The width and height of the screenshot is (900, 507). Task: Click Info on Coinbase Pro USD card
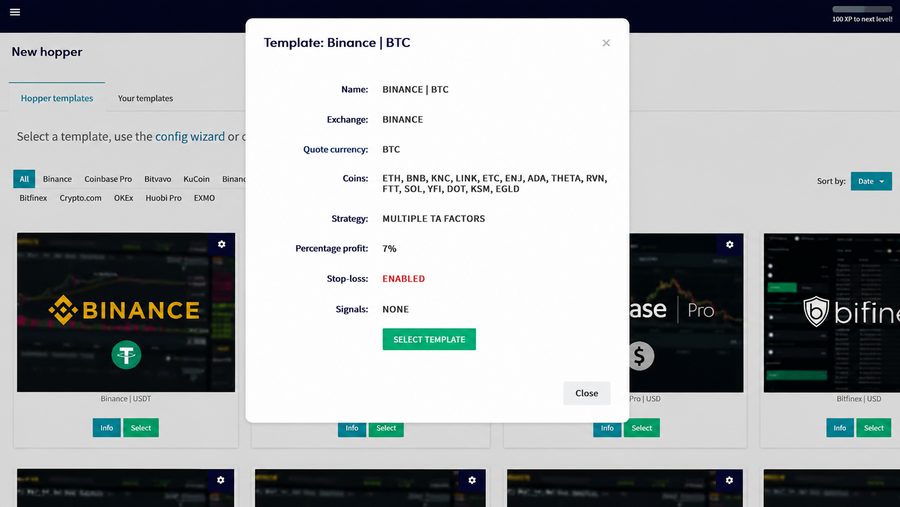(607, 428)
